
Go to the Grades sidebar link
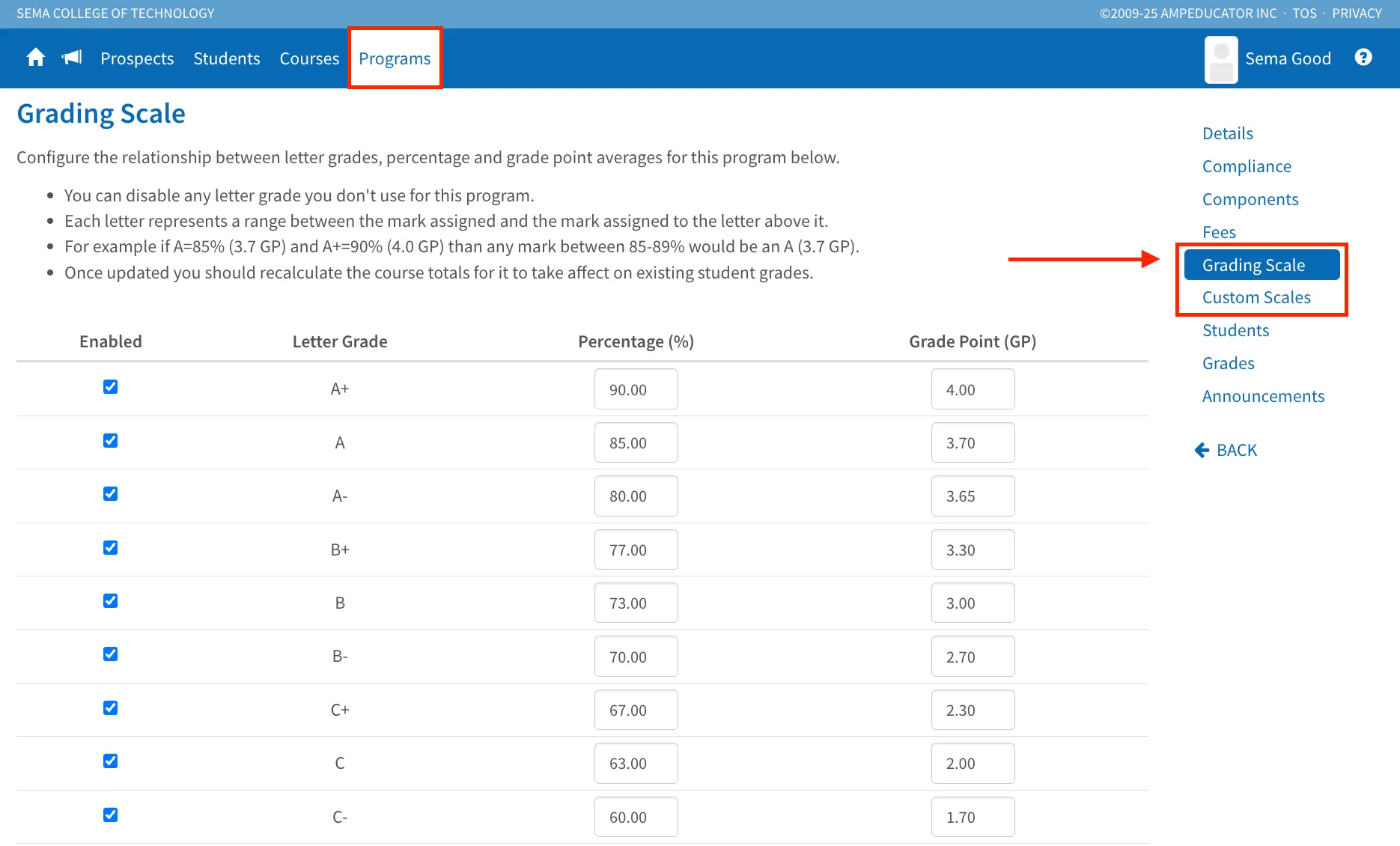click(x=1228, y=363)
